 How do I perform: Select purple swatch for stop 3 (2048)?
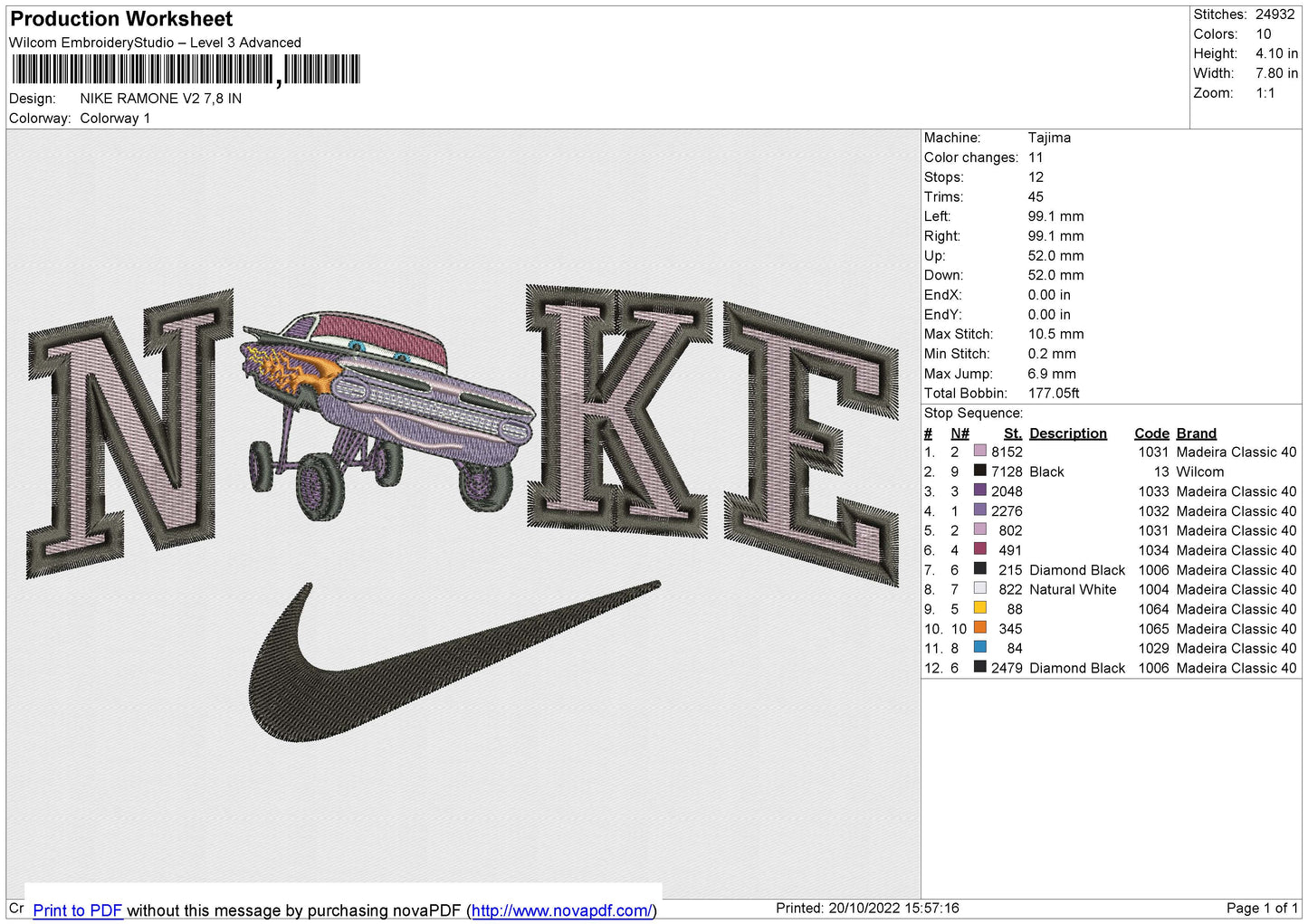click(979, 491)
